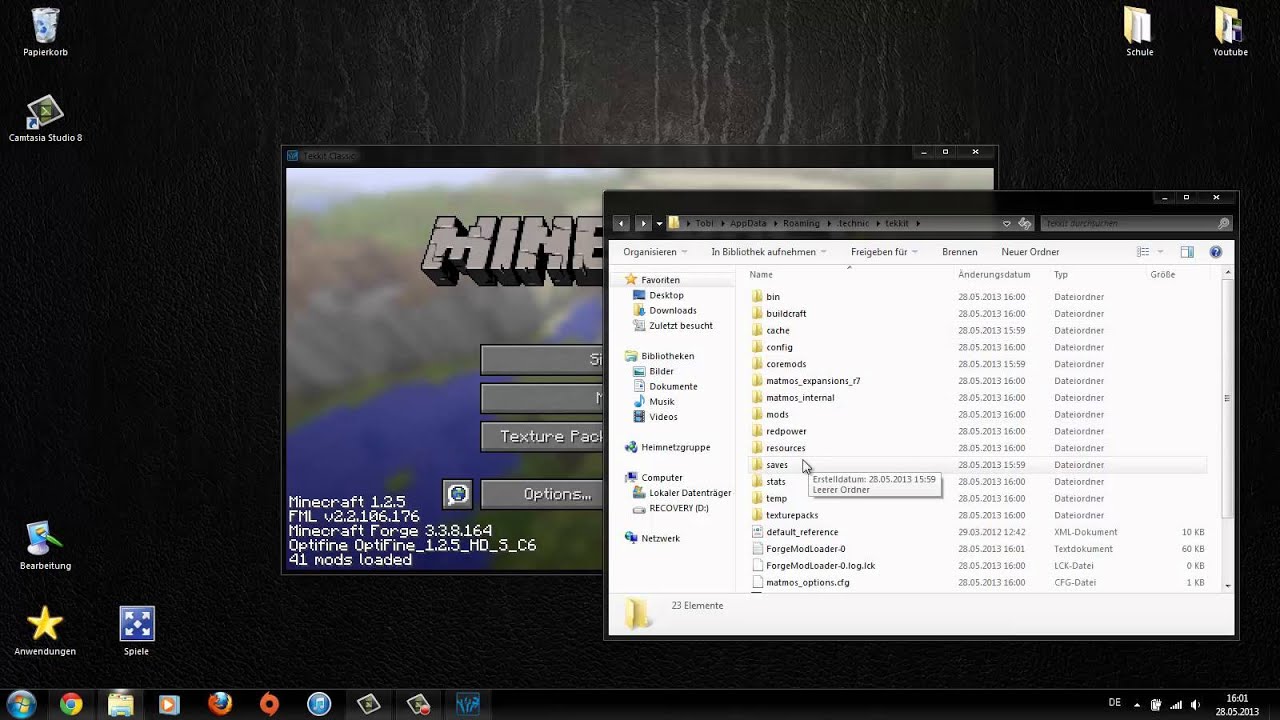Refresh the tekkit folder view
Viewport: 1280px width, 720px height.
(x=1024, y=224)
